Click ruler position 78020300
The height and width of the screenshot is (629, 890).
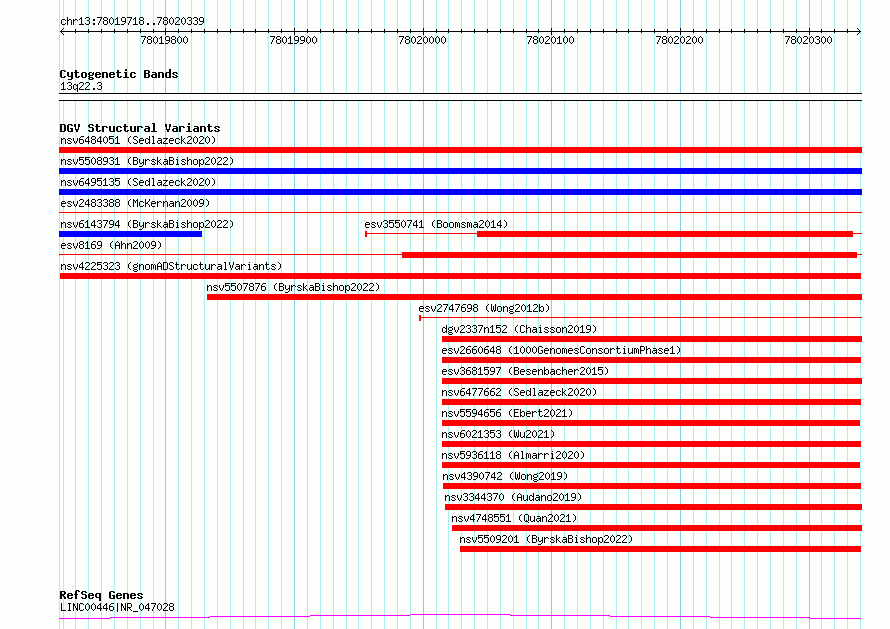click(808, 40)
